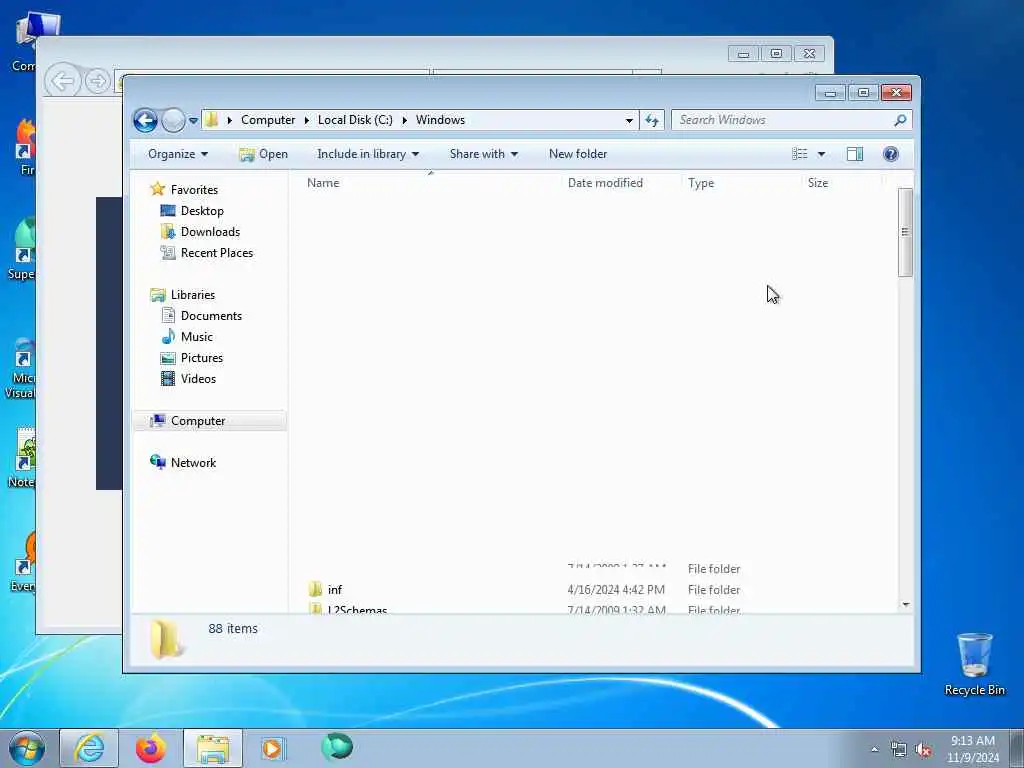The height and width of the screenshot is (768, 1024).
Task: Open the Start menu
Action: (27, 748)
